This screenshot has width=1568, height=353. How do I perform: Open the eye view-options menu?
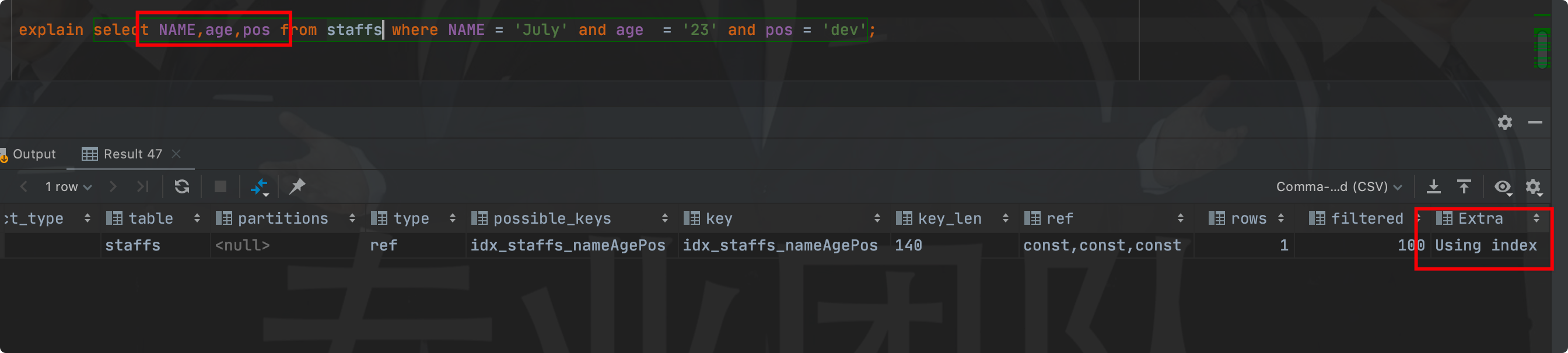(x=1502, y=186)
